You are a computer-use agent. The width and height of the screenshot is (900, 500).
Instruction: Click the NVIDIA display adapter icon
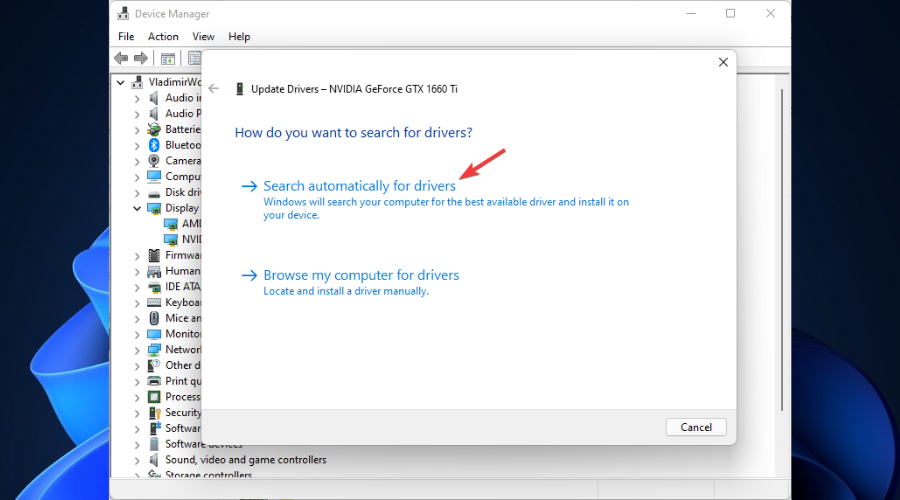tap(170, 239)
